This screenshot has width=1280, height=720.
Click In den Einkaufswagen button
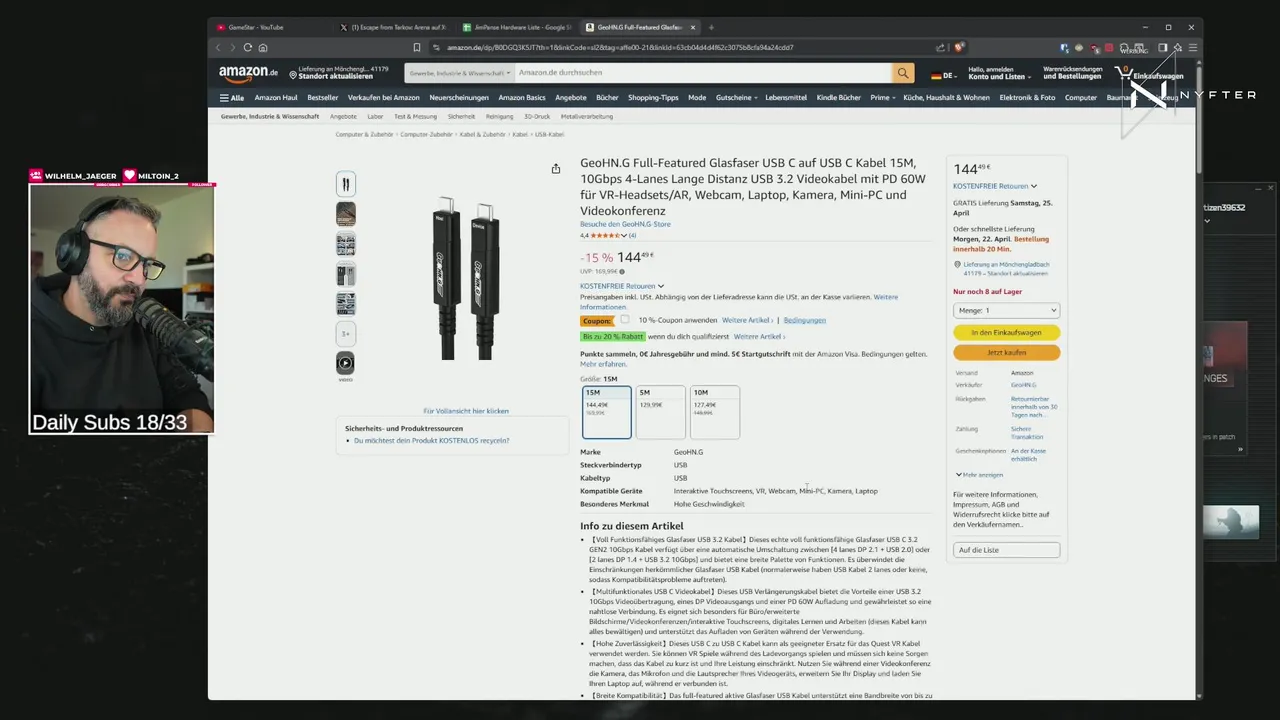[1006, 333]
